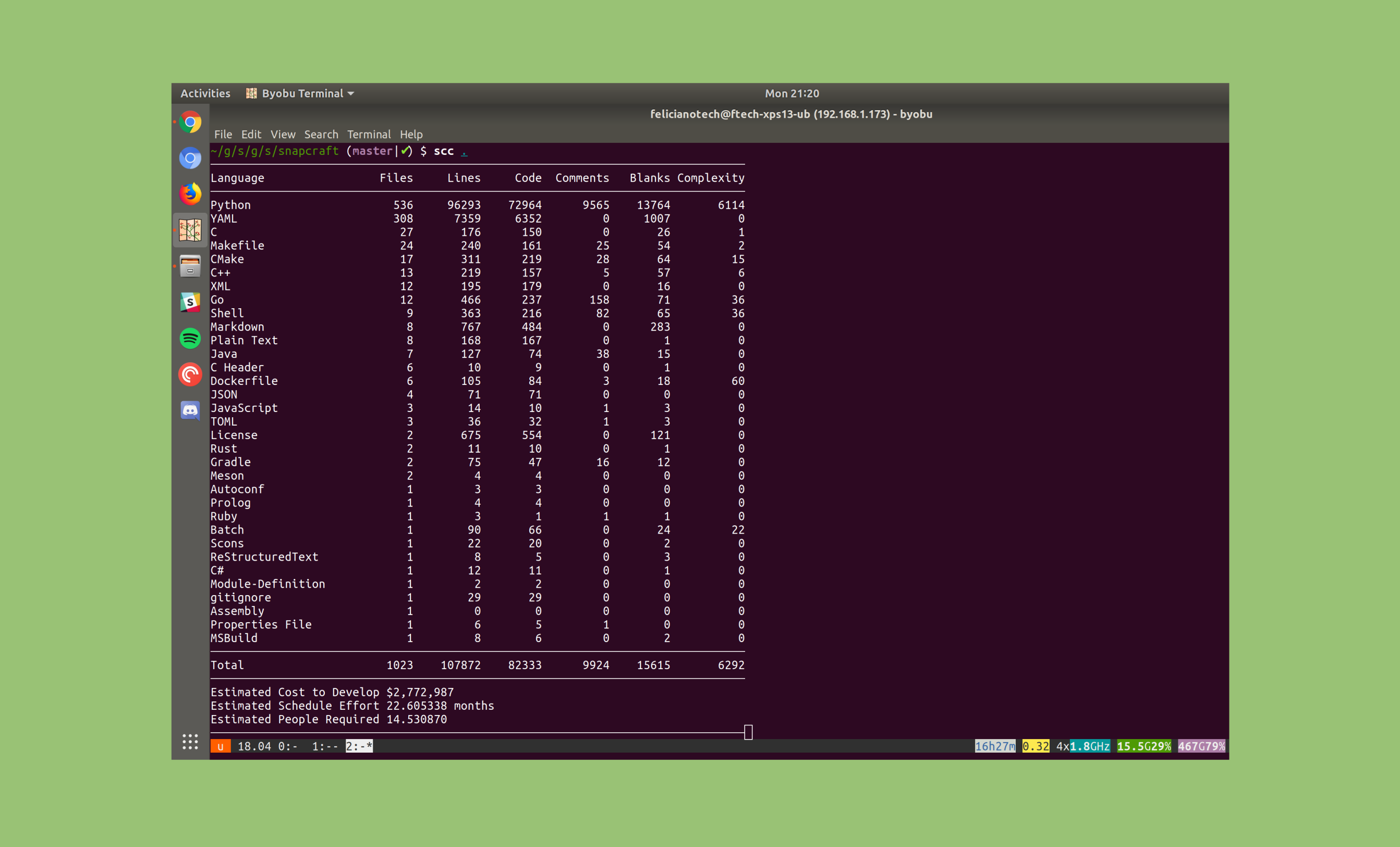Click the Byobu icon in top bar
Viewport: 1400px width, 847px height.
pyautogui.click(x=251, y=93)
